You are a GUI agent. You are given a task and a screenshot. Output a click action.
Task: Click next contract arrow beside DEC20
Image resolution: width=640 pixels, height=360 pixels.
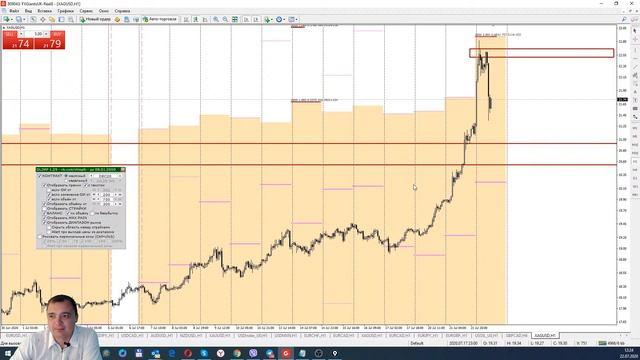(x=120, y=176)
